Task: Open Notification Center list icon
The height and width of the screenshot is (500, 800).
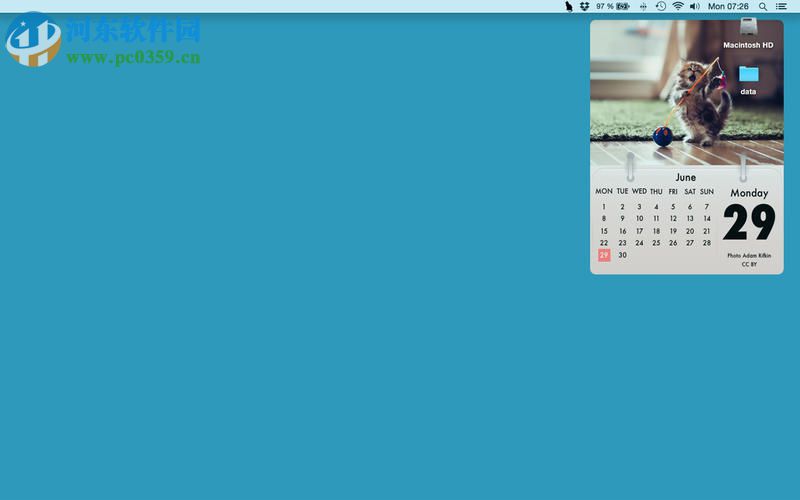Action: (x=781, y=7)
